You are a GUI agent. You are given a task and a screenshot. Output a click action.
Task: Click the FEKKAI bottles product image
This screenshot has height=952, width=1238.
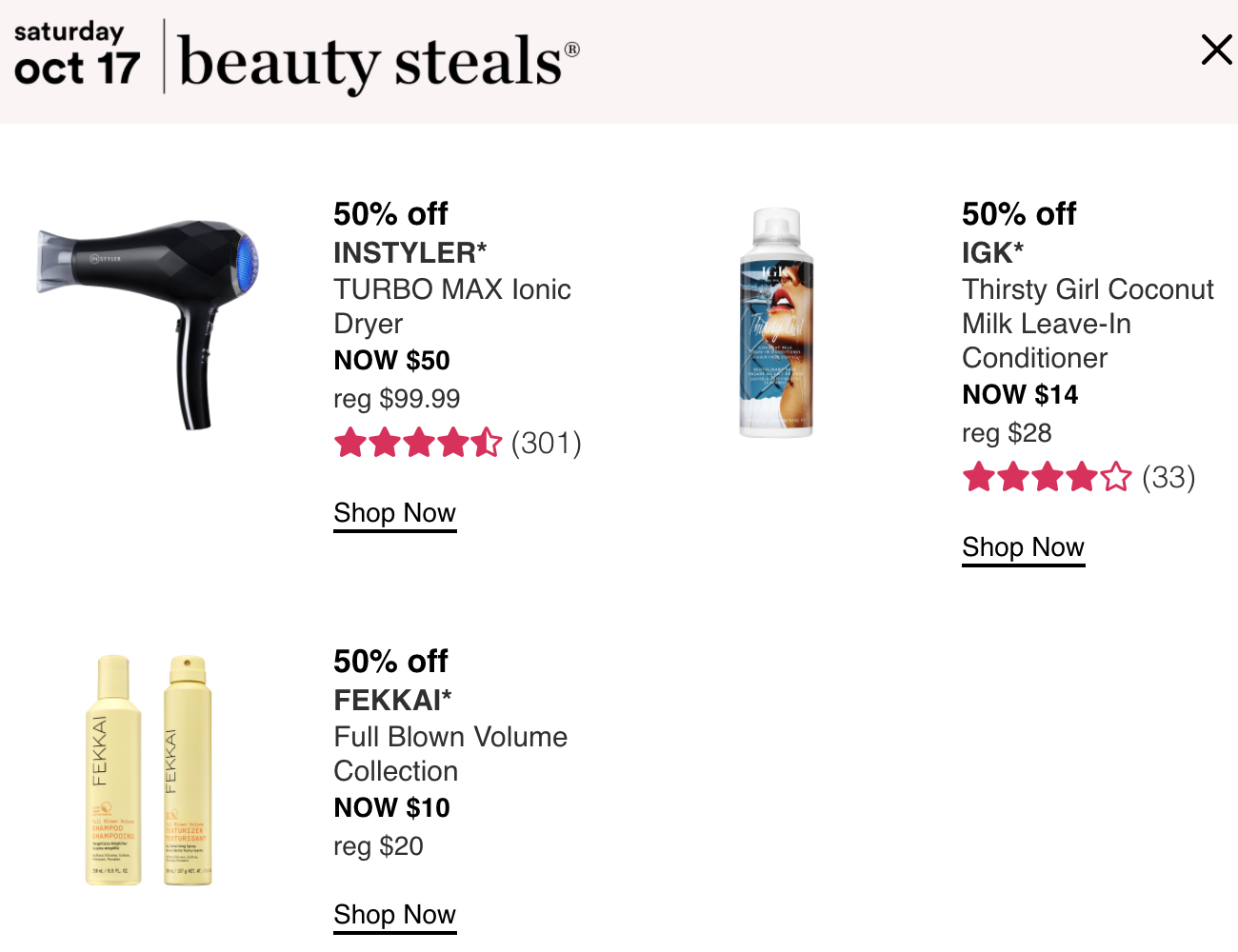(x=149, y=770)
